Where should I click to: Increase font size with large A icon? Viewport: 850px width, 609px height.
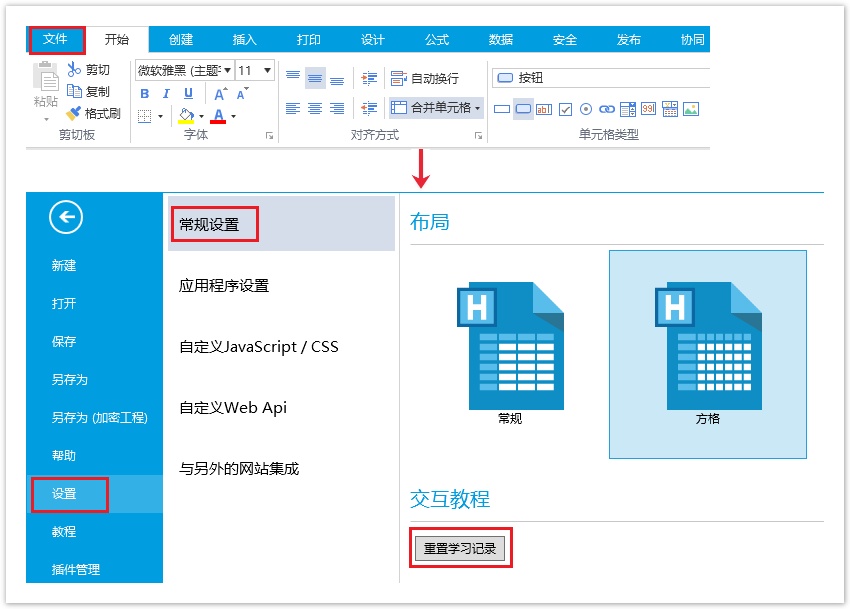(x=220, y=94)
